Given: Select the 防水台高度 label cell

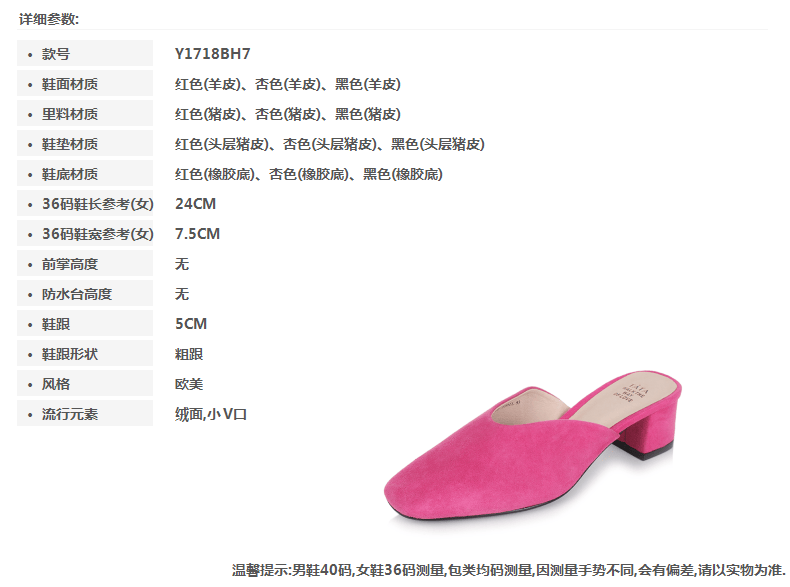Looking at the screenshot, I should (85, 293).
